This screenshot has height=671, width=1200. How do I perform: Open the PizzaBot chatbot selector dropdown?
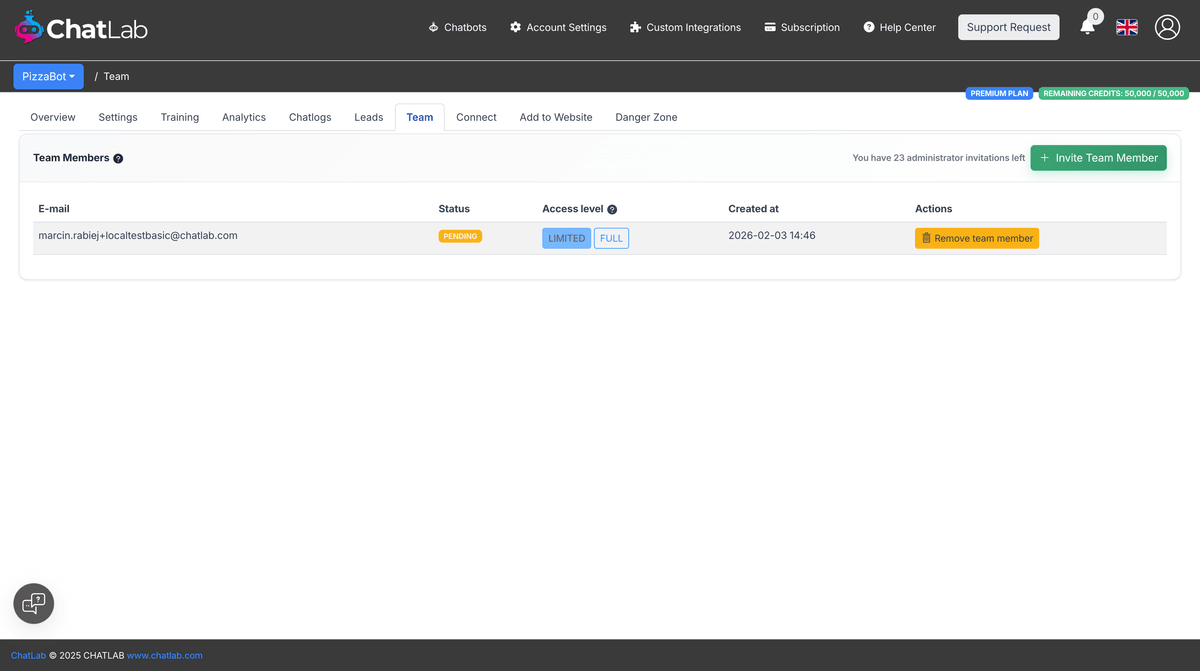coord(48,76)
